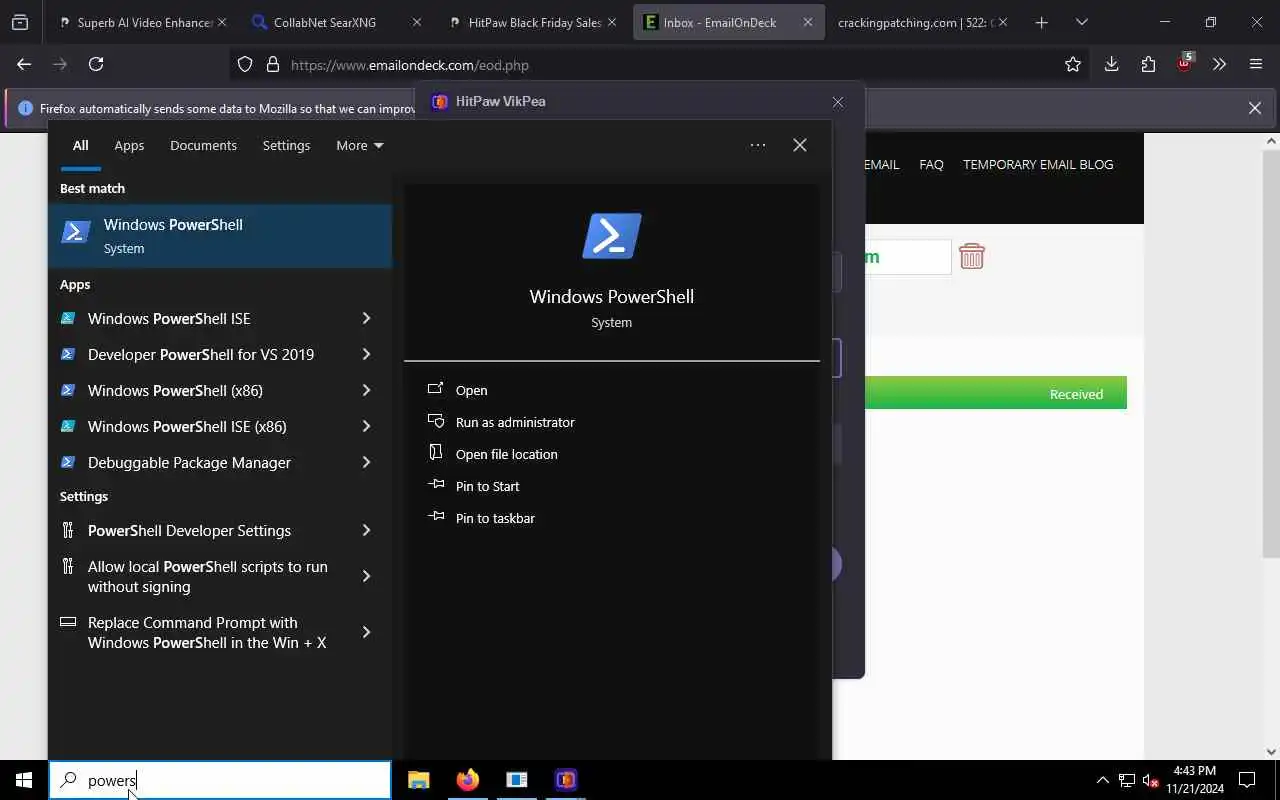This screenshot has width=1280, height=800.
Task: Select the All search filter tab
Action: pos(80,145)
